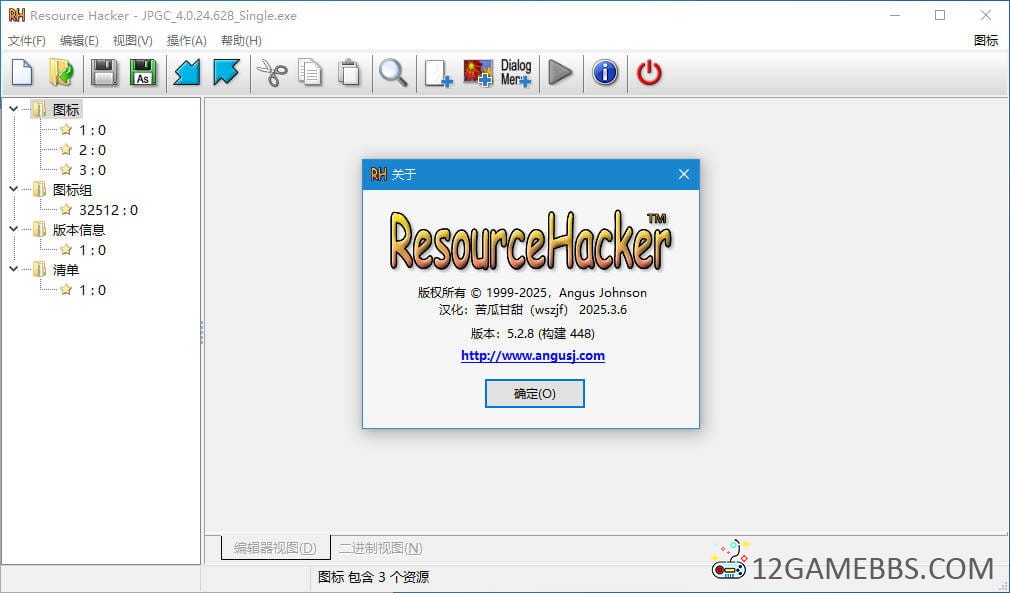Click the 图标 label at menu bar right
Screen dimensions: 1010x593
[x=986, y=41]
